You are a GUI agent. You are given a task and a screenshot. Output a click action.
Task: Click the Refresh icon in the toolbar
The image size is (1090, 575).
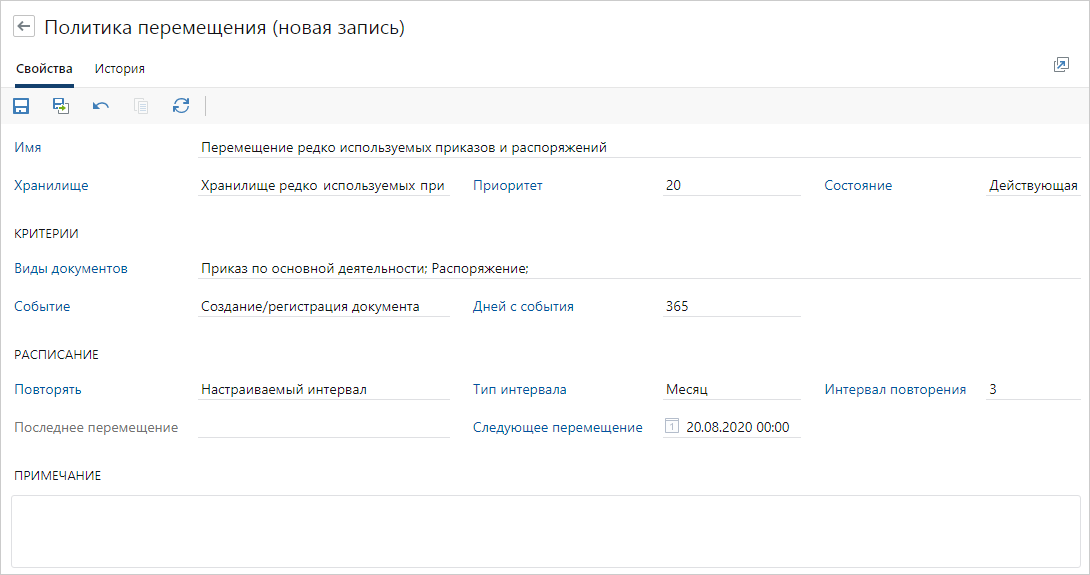click(x=181, y=106)
